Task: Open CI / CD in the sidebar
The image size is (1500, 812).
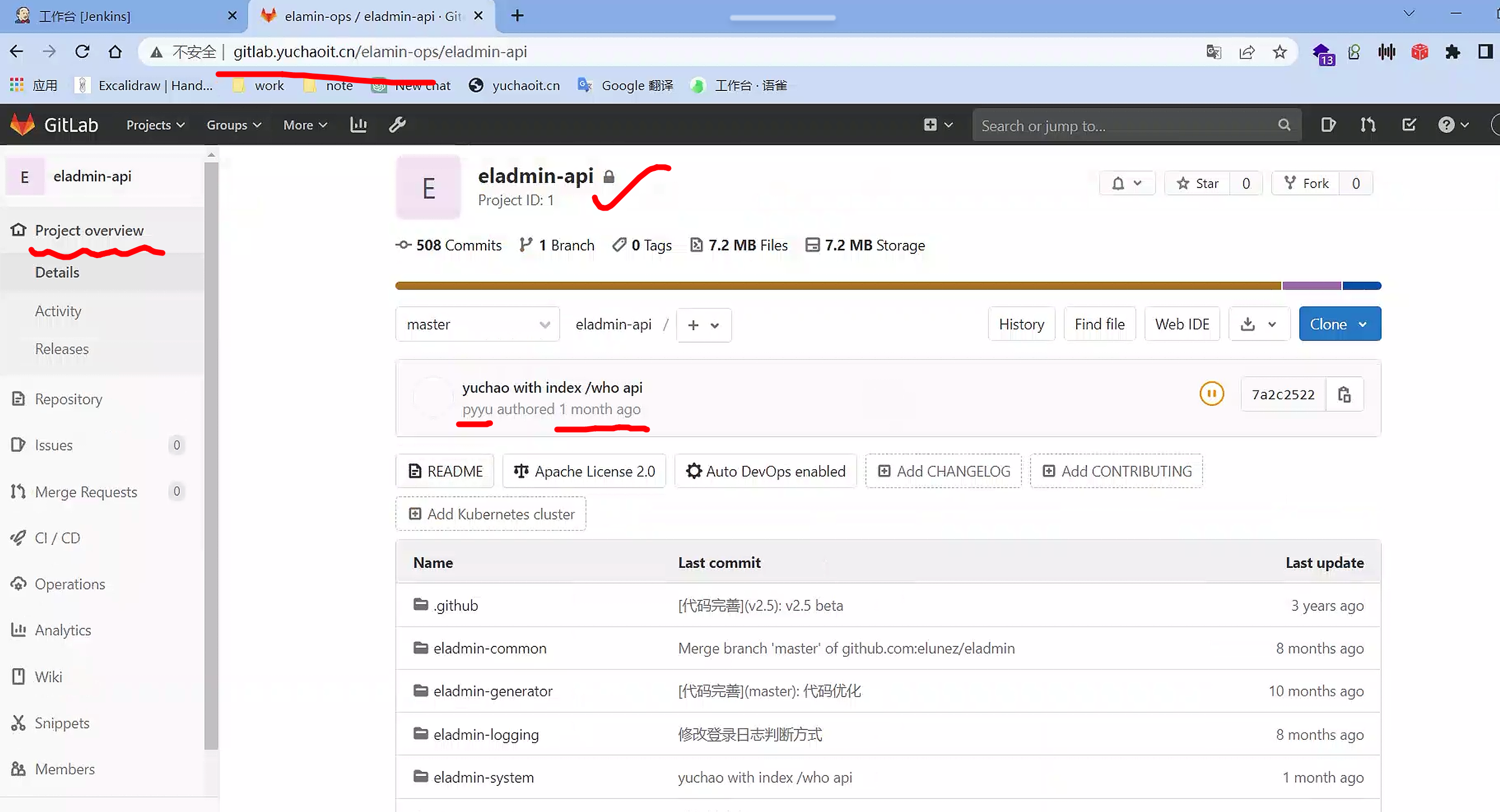Action: pos(57,538)
